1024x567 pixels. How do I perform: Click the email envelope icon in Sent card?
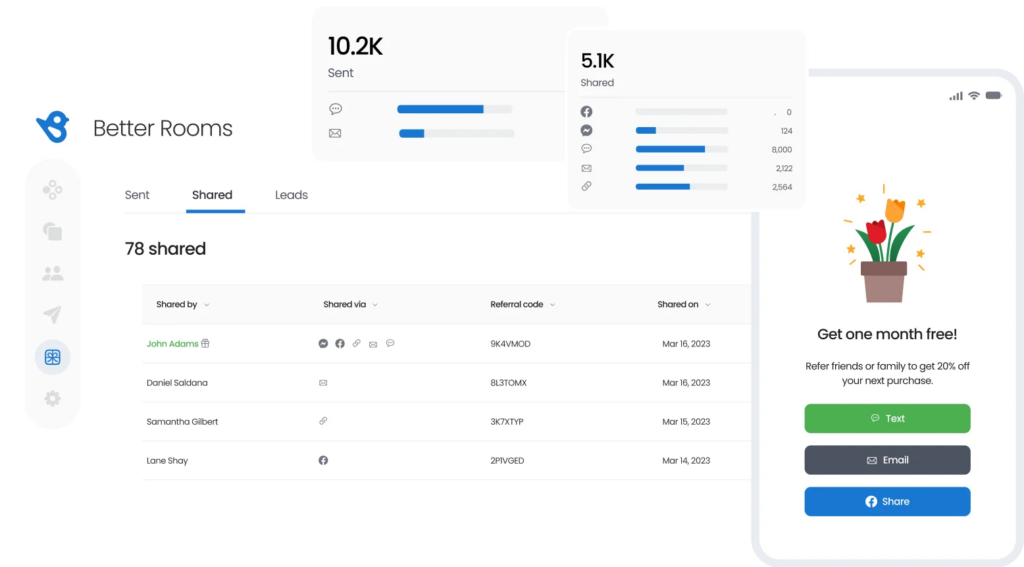(335, 133)
